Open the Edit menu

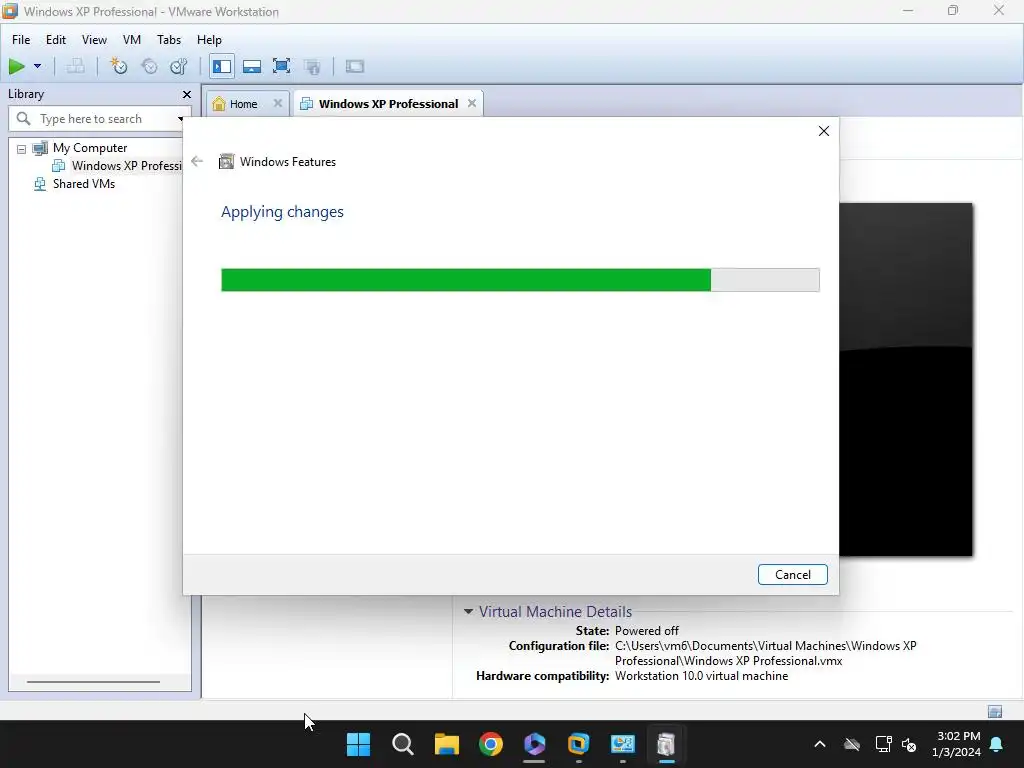56,40
